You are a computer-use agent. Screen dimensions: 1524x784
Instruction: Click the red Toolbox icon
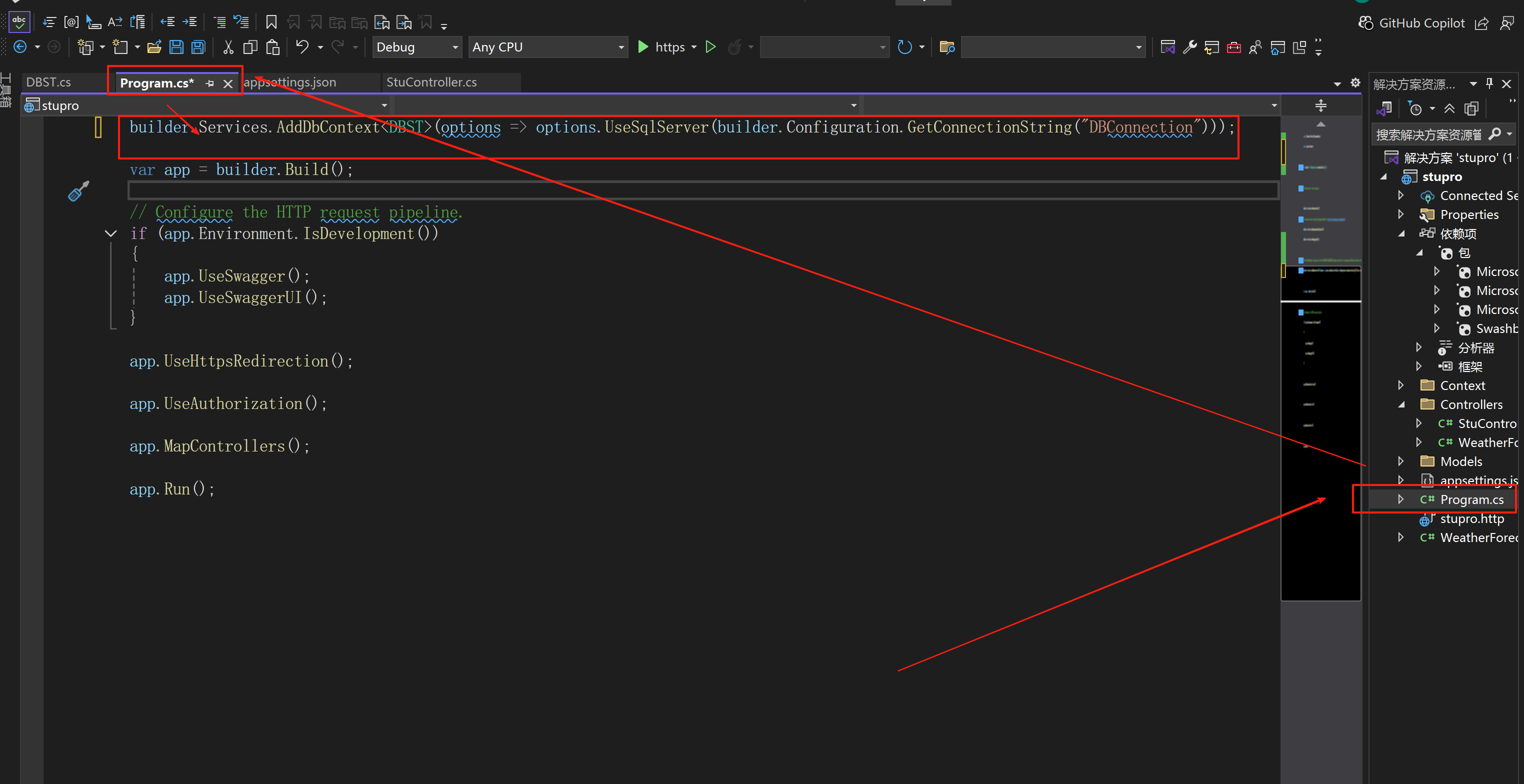point(1233,47)
